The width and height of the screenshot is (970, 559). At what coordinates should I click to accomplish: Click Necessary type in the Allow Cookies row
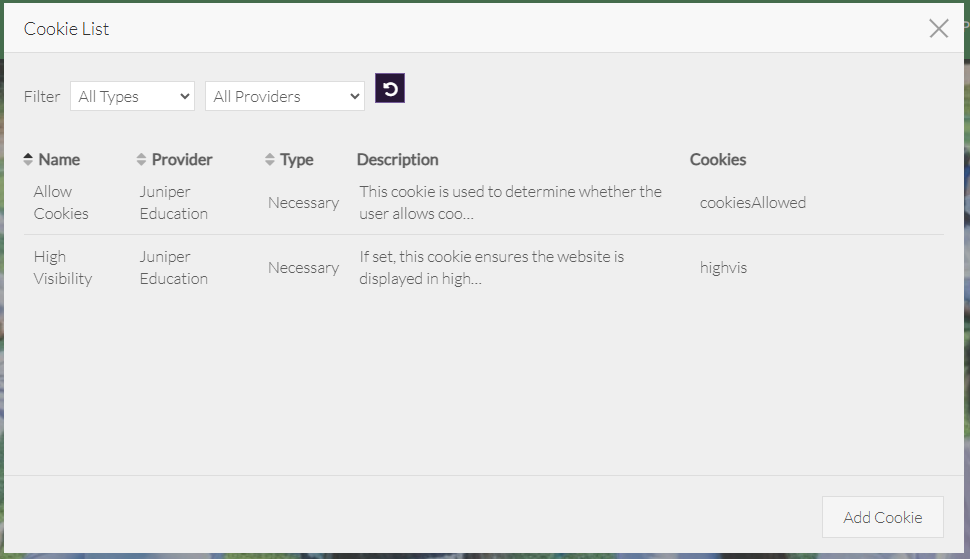coord(303,202)
